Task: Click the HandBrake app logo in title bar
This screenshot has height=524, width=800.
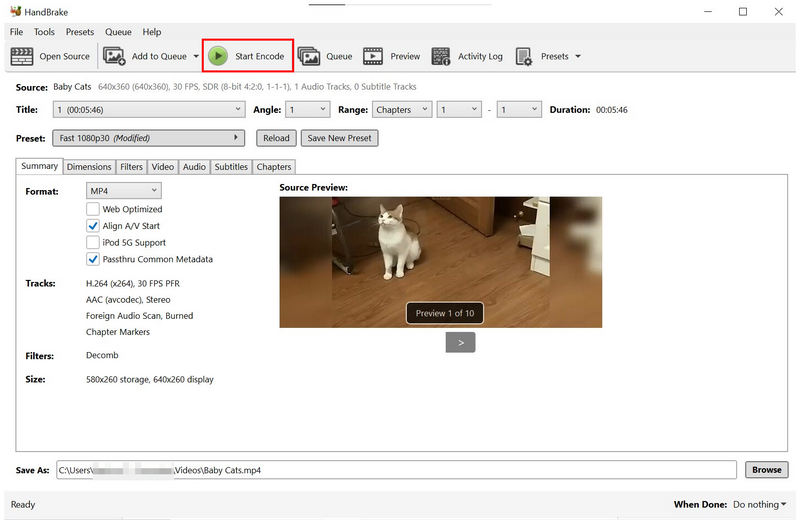Action: pyautogui.click(x=16, y=11)
